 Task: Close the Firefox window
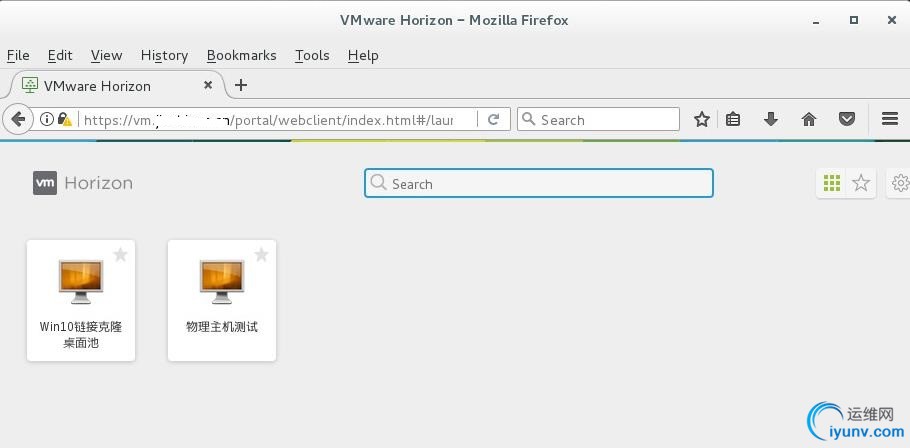892,20
